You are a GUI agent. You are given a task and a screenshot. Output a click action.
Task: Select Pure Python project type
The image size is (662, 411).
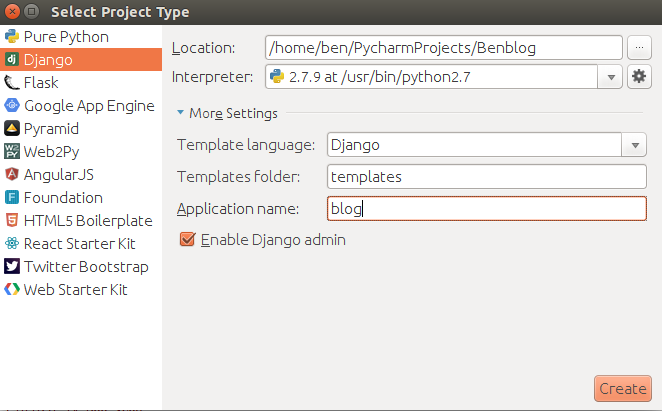[x=81, y=37]
